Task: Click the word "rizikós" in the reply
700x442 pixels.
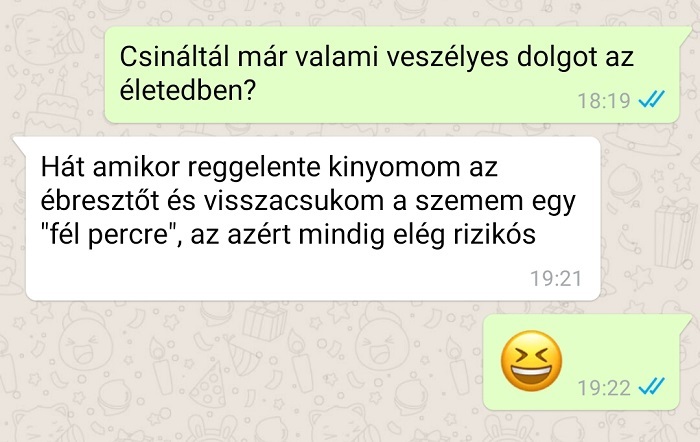Action: (x=495, y=234)
